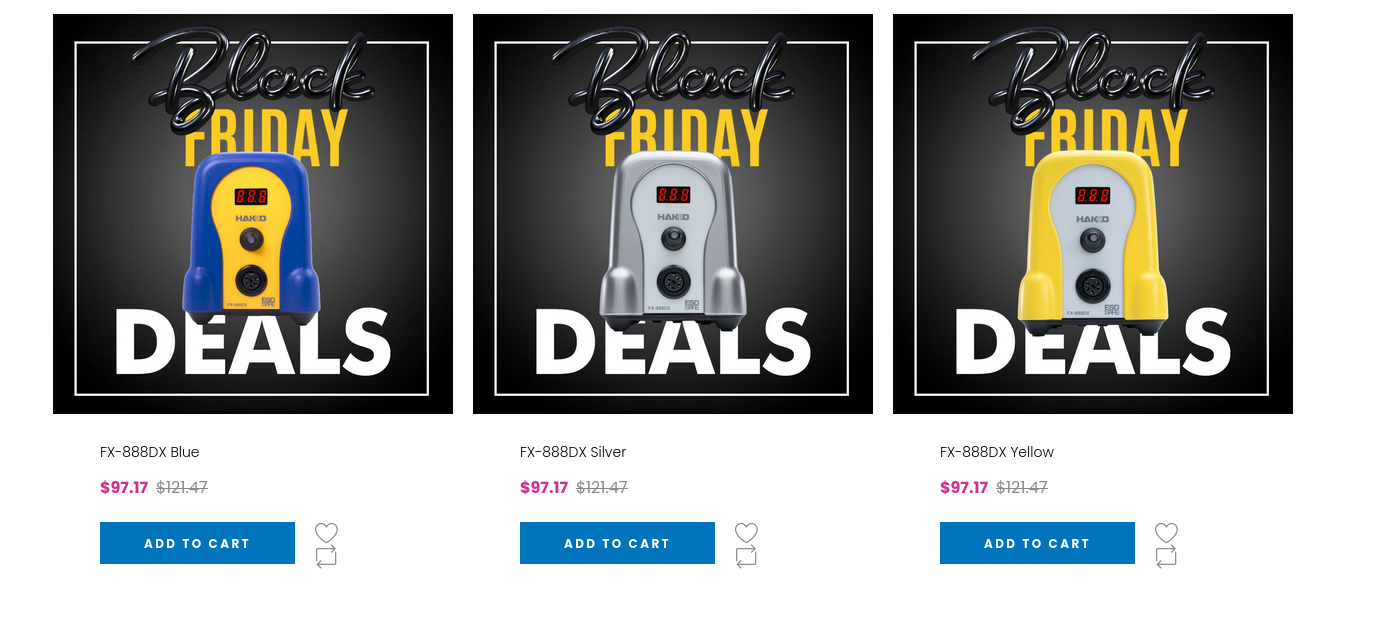The width and height of the screenshot is (1393, 625).
Task: Add FX-888DX Yellow to wishlist (heart icon)
Action: tap(1166, 532)
